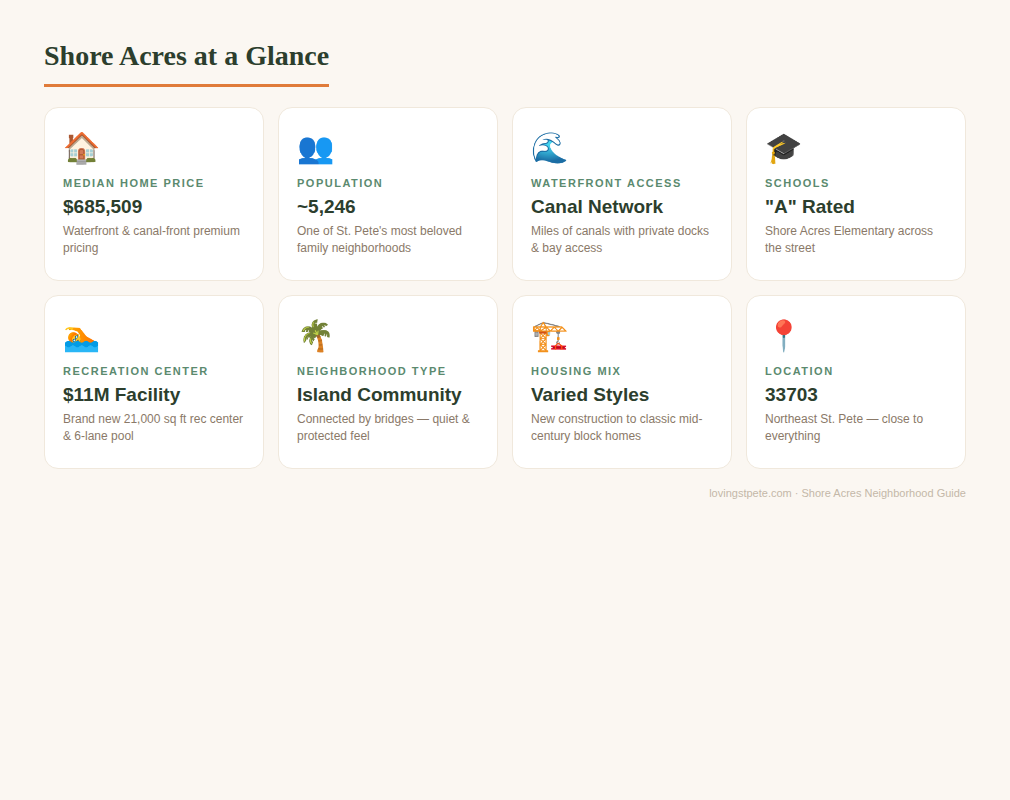The height and width of the screenshot is (800, 1010).
Task: Click the wave icon on Waterfront Access card
Action: point(549,148)
